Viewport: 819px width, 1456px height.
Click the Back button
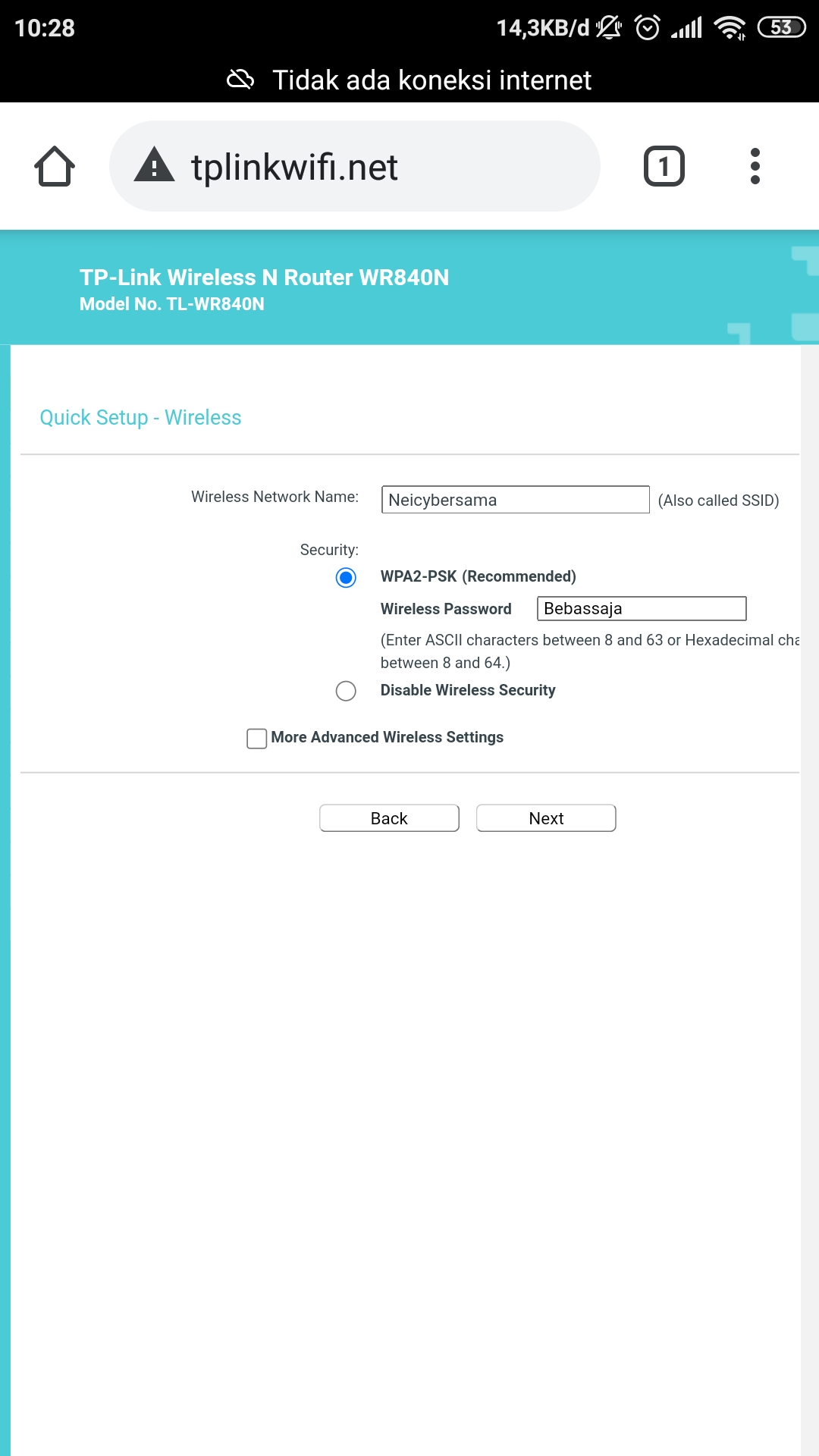tap(389, 818)
